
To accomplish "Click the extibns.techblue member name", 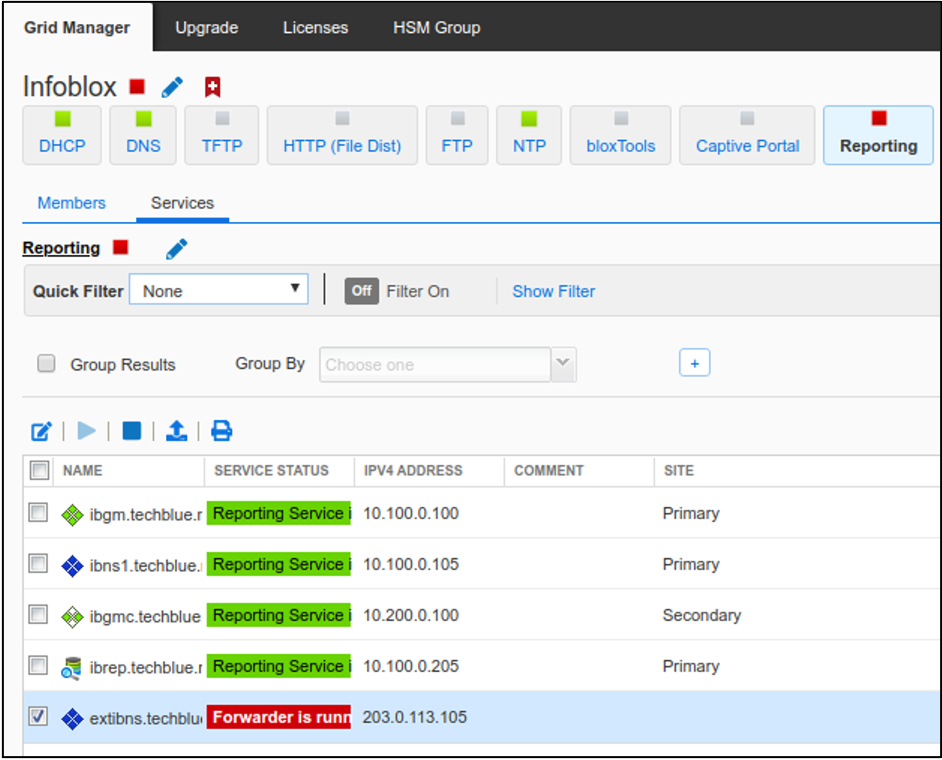I will 145,719.
